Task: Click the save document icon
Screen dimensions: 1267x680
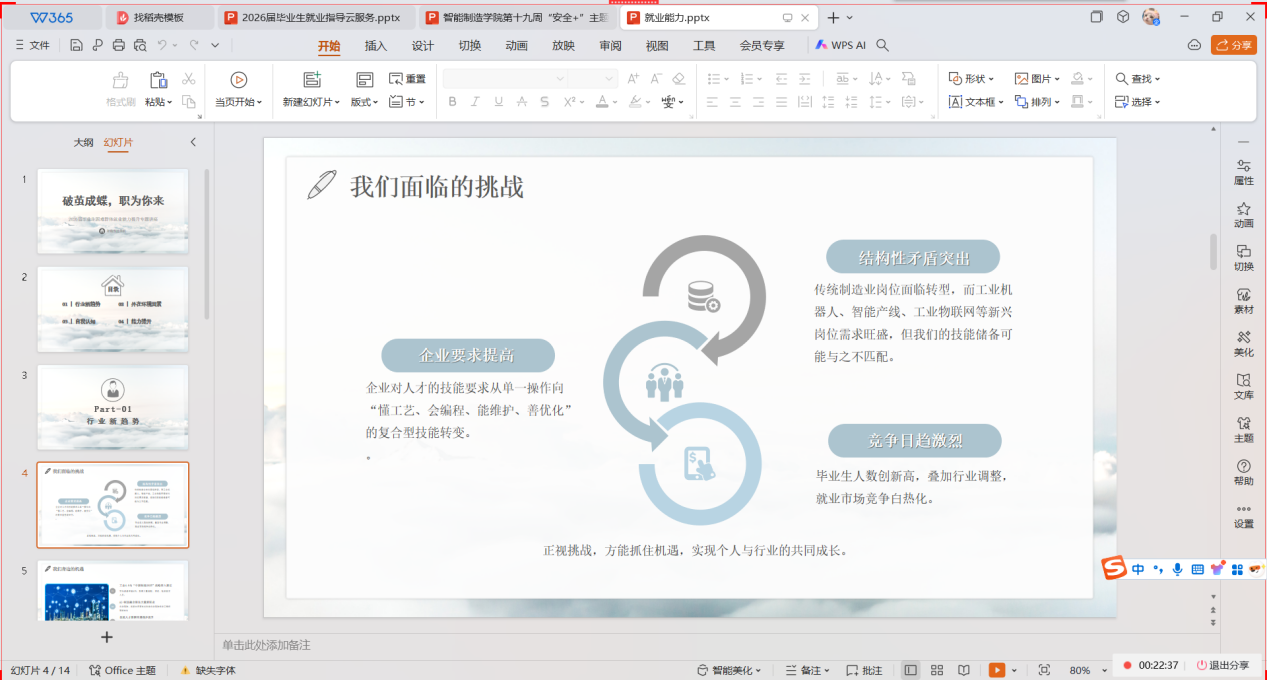Action: point(77,45)
